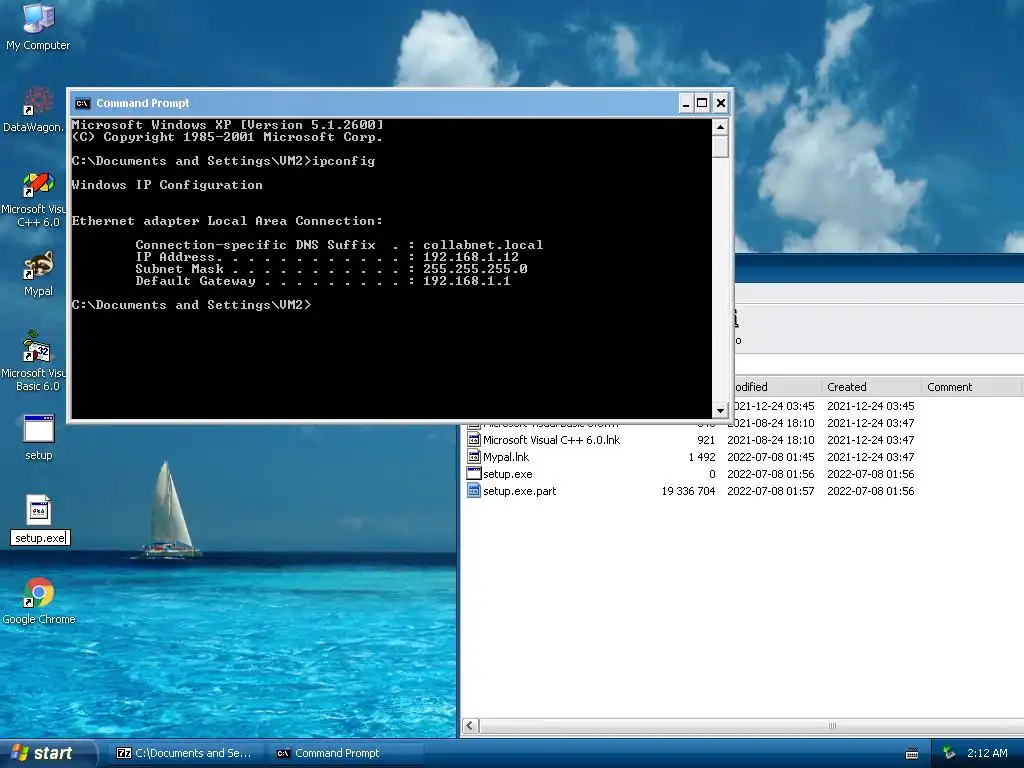Click the network tray icon
Image resolution: width=1024 pixels, height=768 pixels.
(x=949, y=753)
